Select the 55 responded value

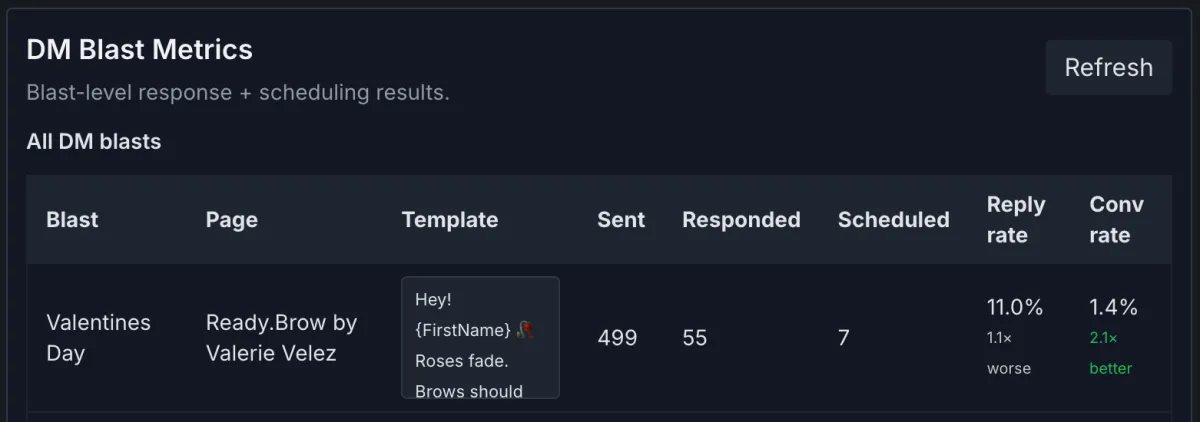[x=694, y=338]
